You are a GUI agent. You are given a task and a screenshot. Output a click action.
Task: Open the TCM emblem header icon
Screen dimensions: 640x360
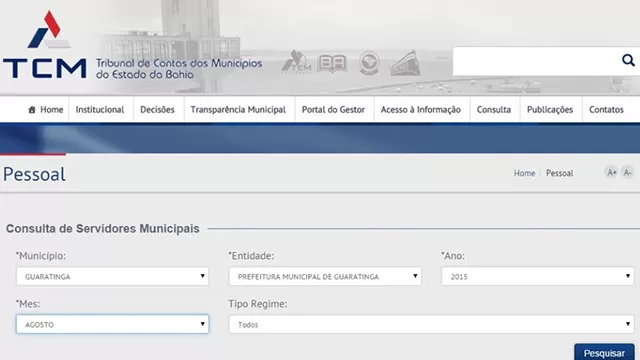tap(297, 62)
